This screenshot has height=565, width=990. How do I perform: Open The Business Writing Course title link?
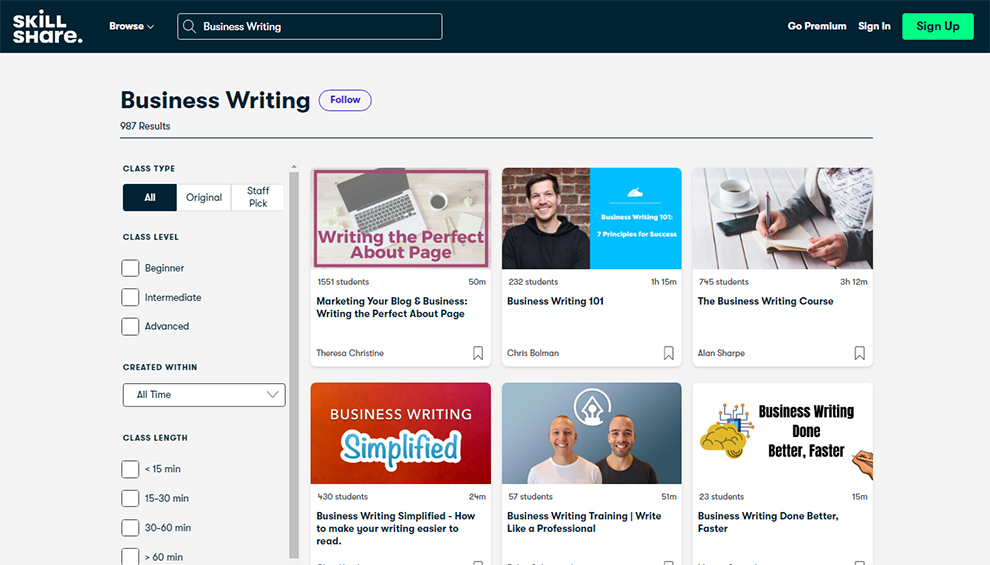pyautogui.click(x=765, y=301)
